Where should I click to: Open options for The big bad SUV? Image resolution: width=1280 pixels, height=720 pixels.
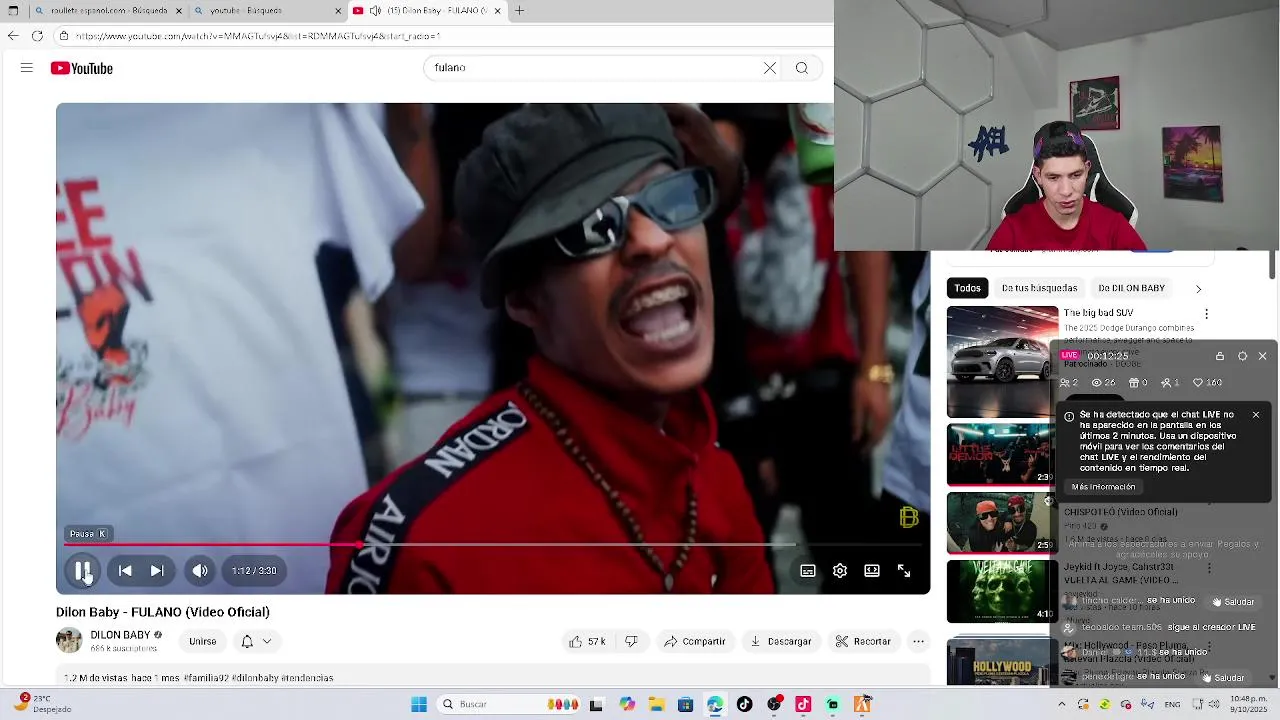[1206, 314]
